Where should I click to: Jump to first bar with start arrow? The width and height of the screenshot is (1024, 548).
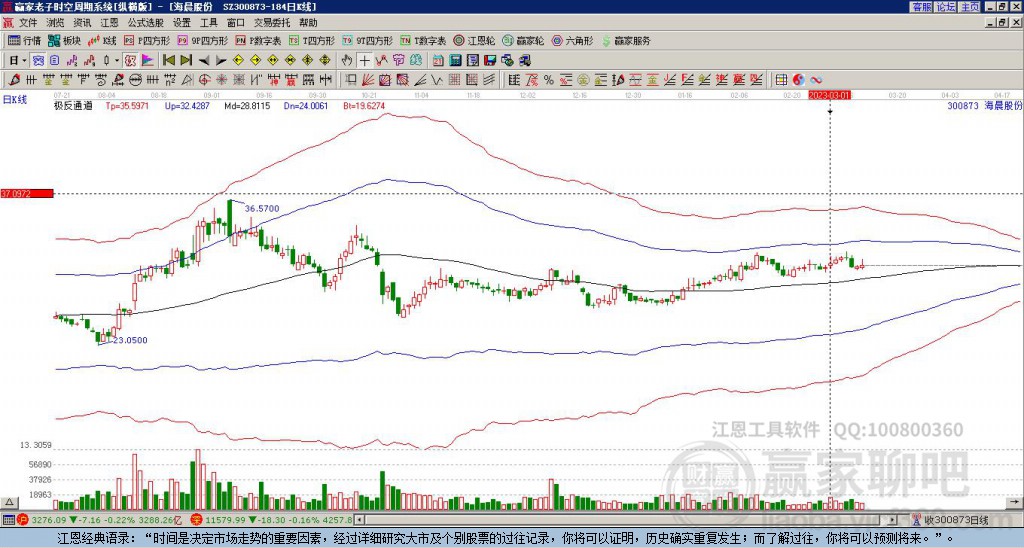click(x=168, y=61)
